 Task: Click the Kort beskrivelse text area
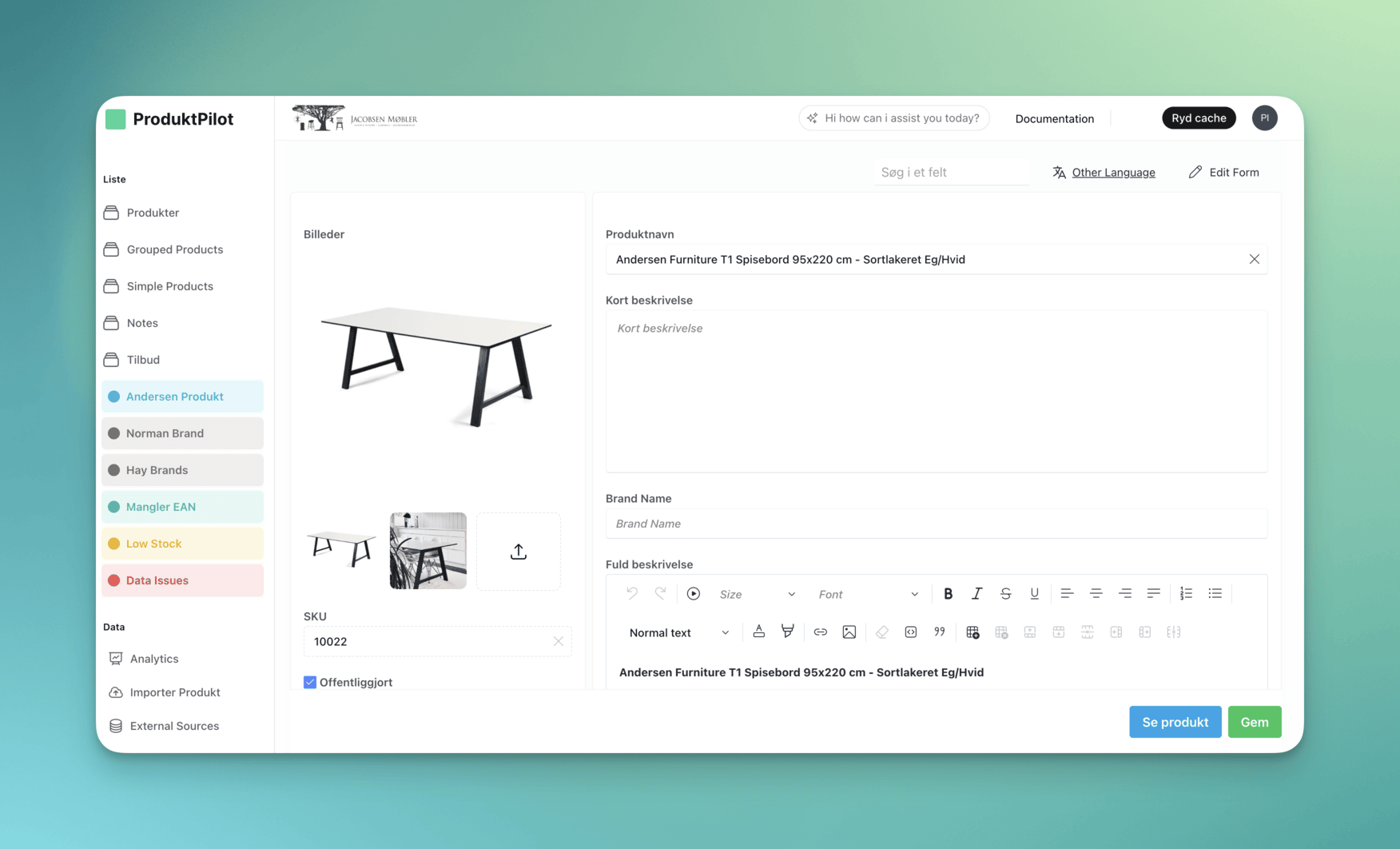pos(937,391)
